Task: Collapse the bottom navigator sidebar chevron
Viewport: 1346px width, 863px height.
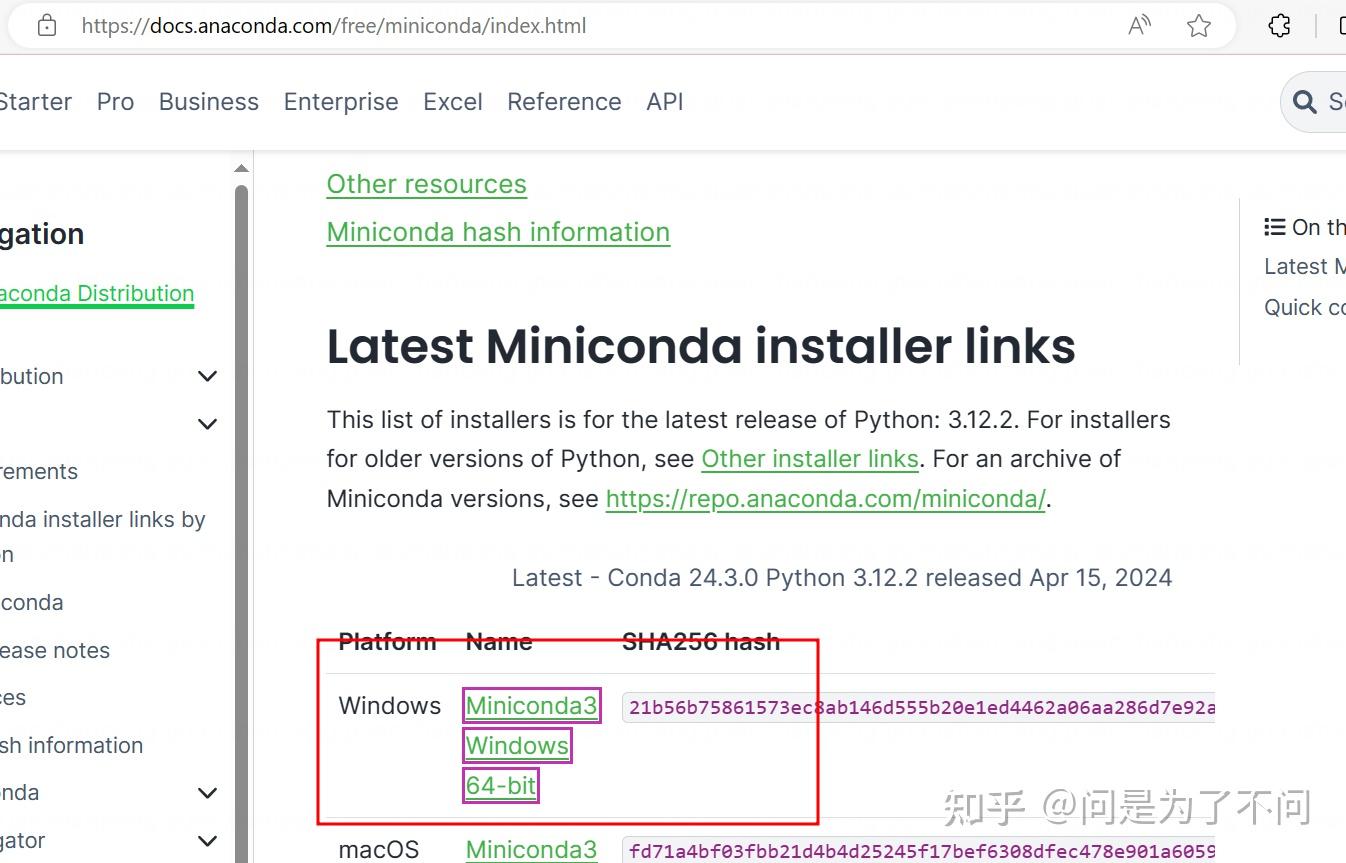Action: [x=207, y=840]
